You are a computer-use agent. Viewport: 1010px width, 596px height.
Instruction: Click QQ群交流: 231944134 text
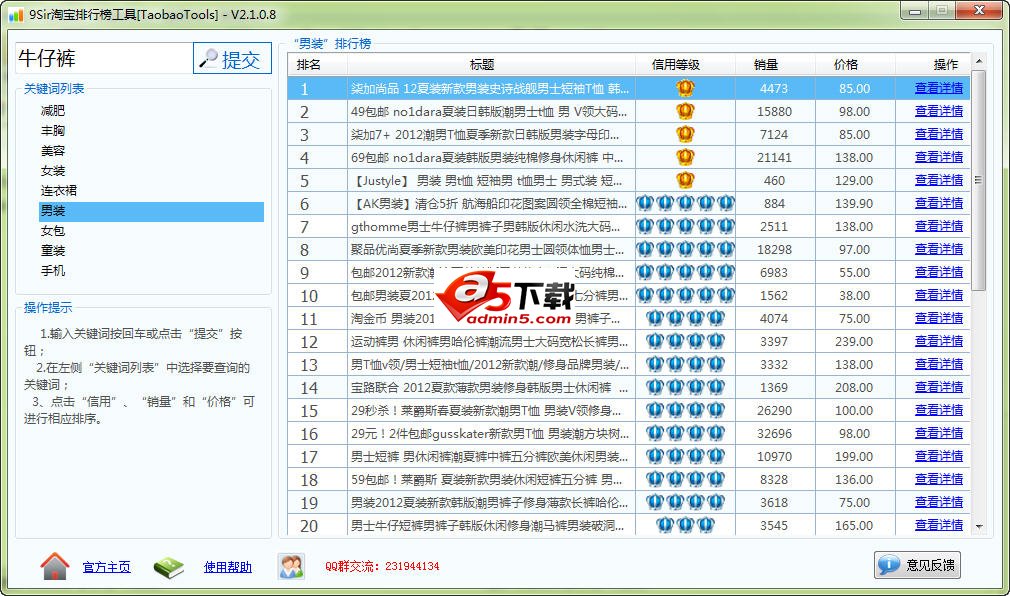(x=382, y=566)
